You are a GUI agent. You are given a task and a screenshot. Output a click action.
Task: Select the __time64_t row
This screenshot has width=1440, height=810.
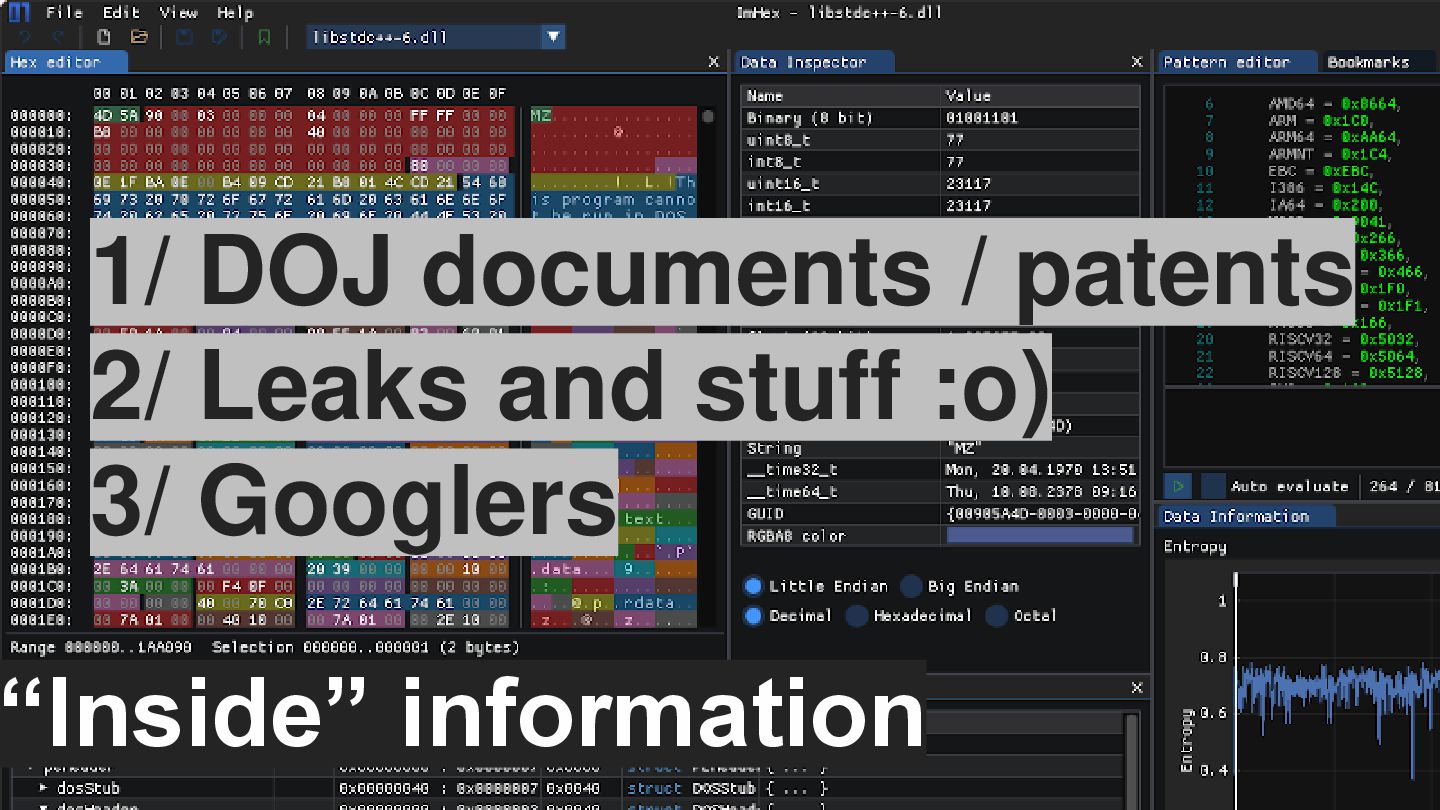pos(941,492)
